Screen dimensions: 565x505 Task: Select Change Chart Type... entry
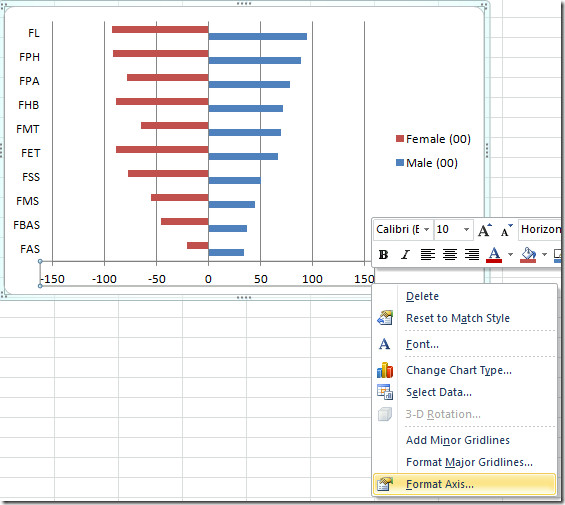tap(459, 370)
